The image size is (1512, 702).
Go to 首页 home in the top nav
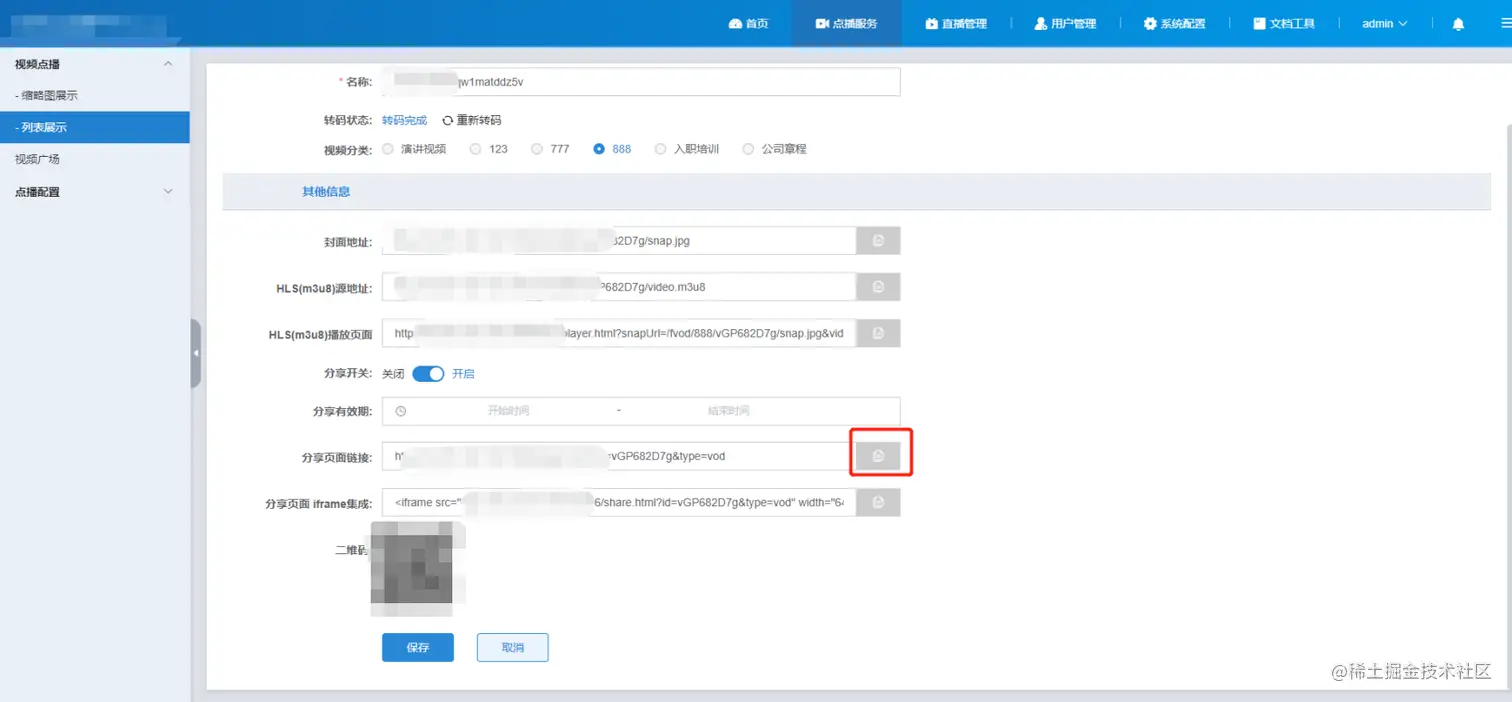748,23
